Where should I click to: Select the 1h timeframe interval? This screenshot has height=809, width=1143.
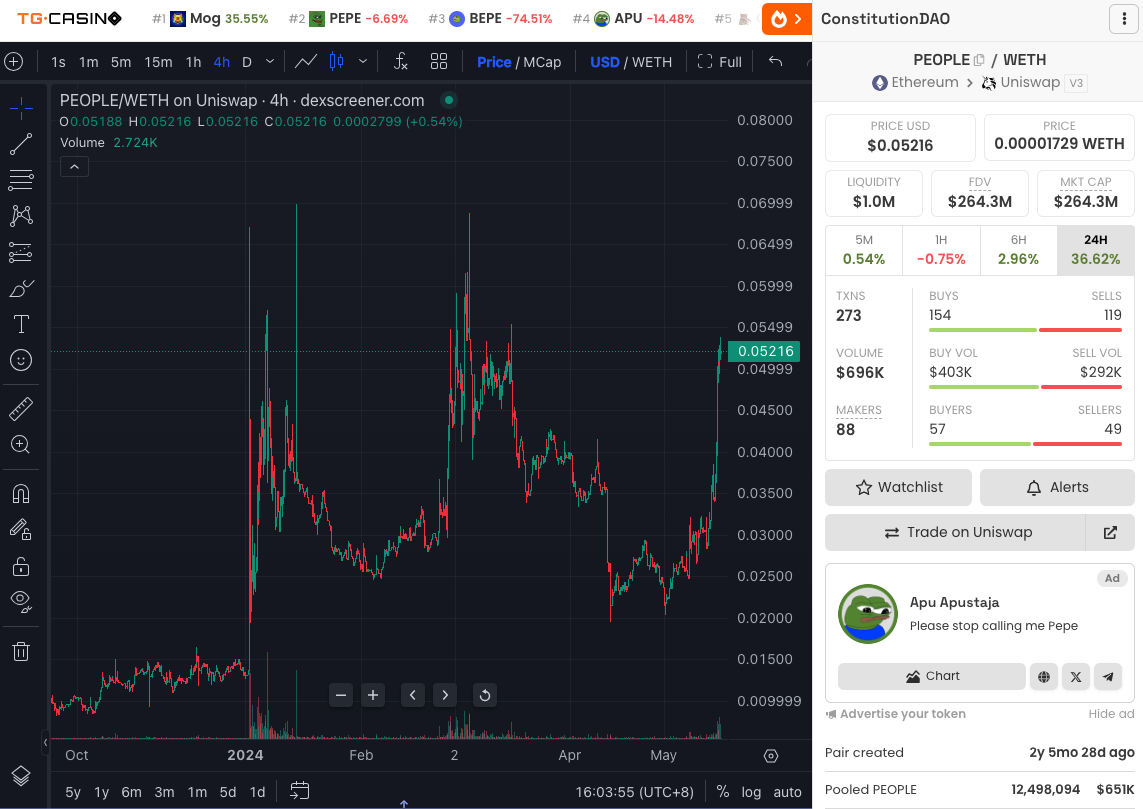pyautogui.click(x=193, y=62)
